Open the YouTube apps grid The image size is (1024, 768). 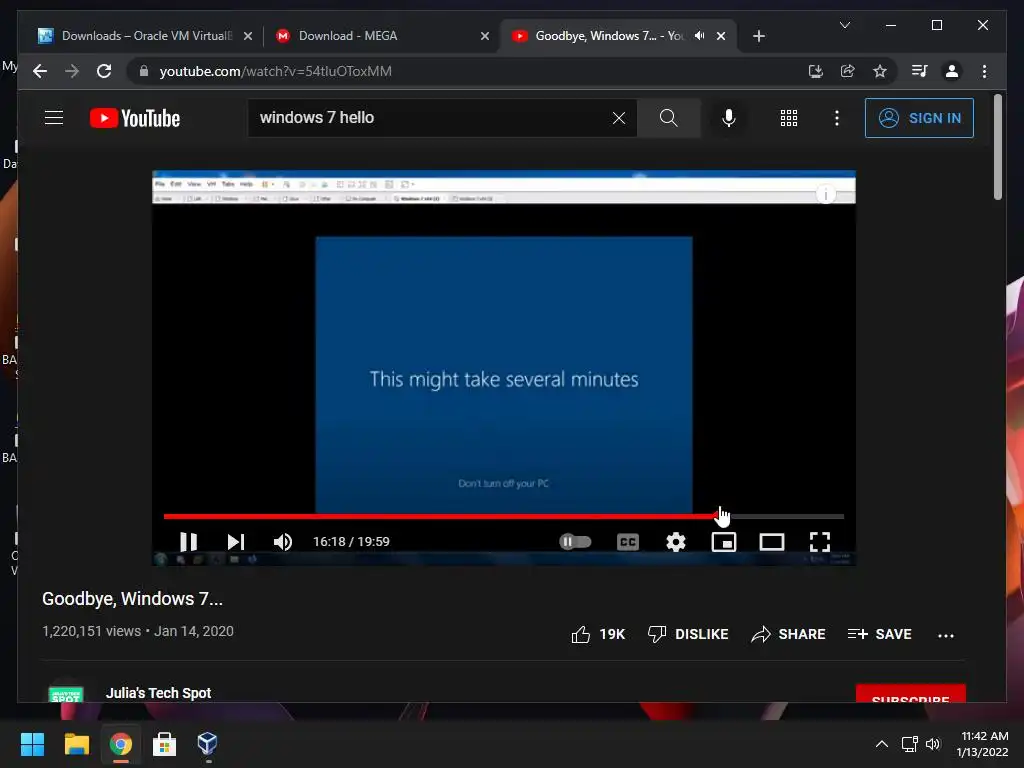(788, 118)
